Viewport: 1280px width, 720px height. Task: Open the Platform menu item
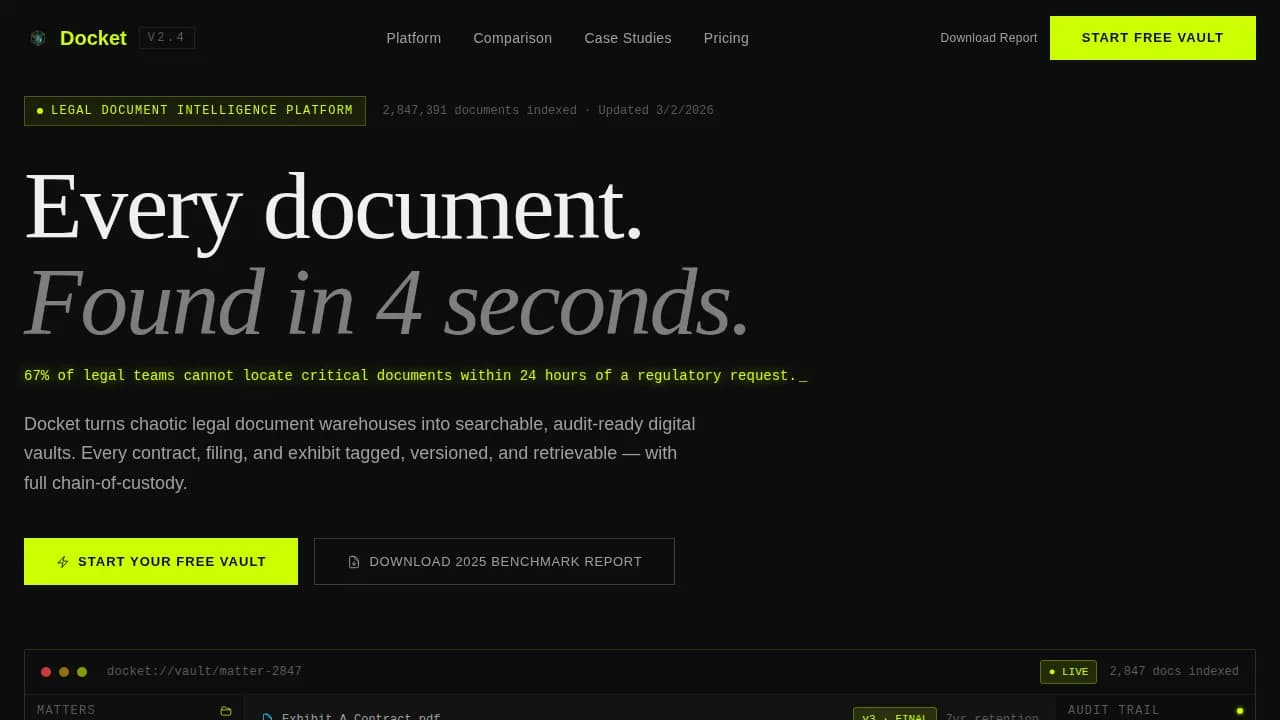(x=414, y=38)
